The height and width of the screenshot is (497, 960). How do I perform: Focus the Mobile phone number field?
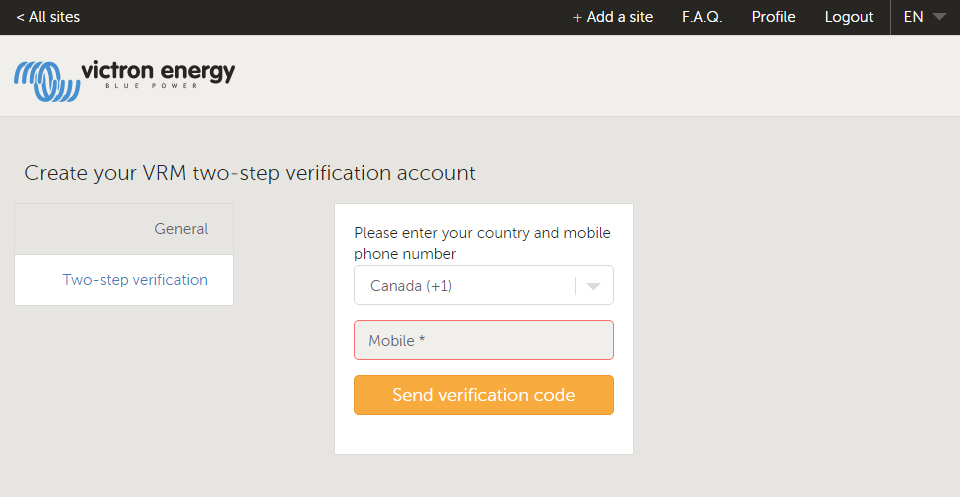pos(484,340)
